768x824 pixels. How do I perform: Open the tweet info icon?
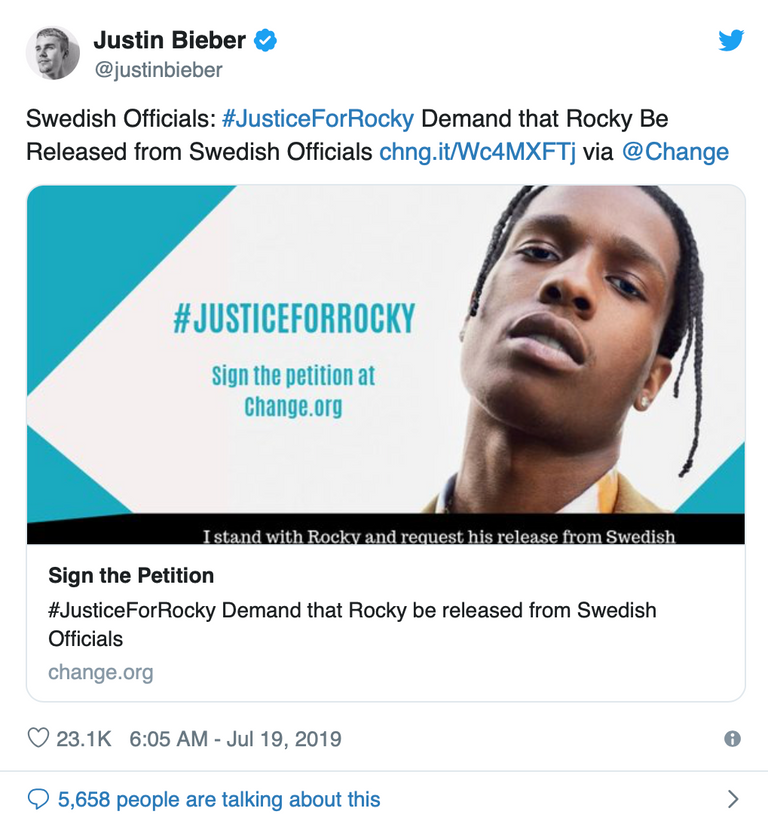(732, 739)
